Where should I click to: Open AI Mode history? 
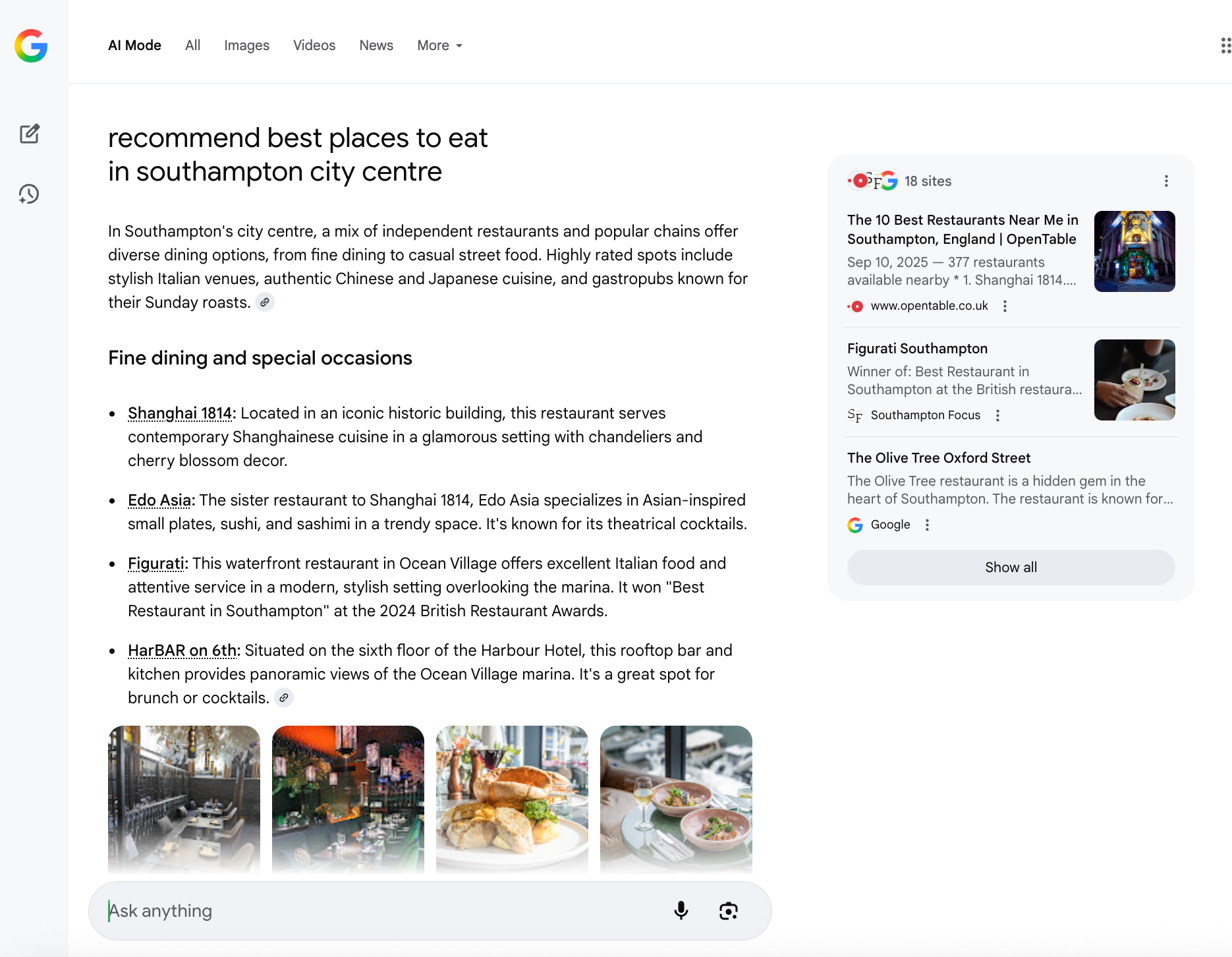tap(30, 194)
